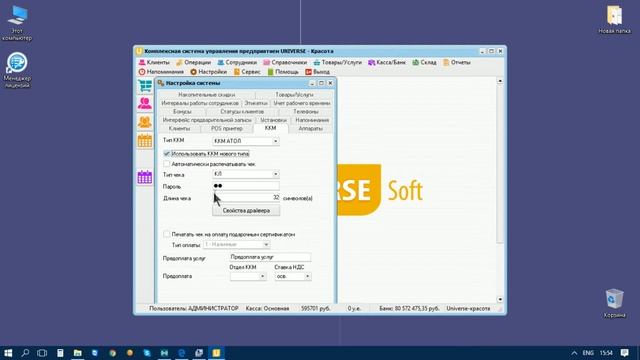Open the Сотрудники menu
Screen dimensions: 640x360
click(237, 62)
